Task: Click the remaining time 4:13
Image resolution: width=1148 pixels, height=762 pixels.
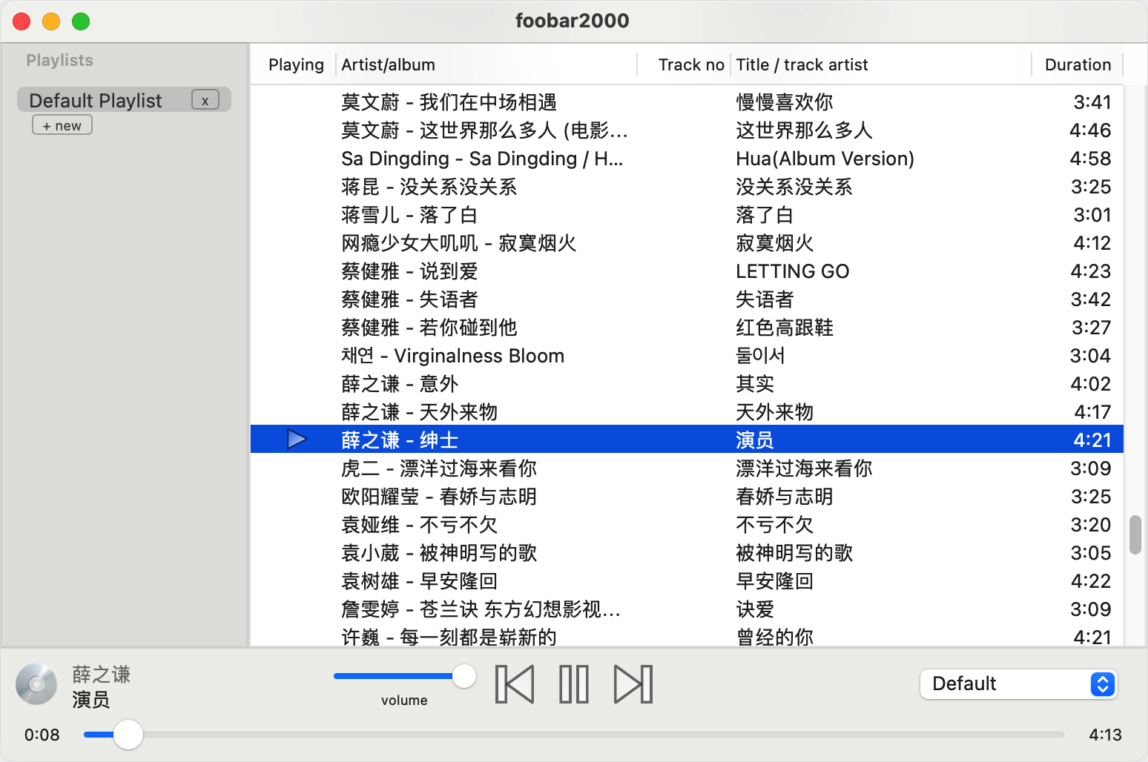Action: 1105,734
